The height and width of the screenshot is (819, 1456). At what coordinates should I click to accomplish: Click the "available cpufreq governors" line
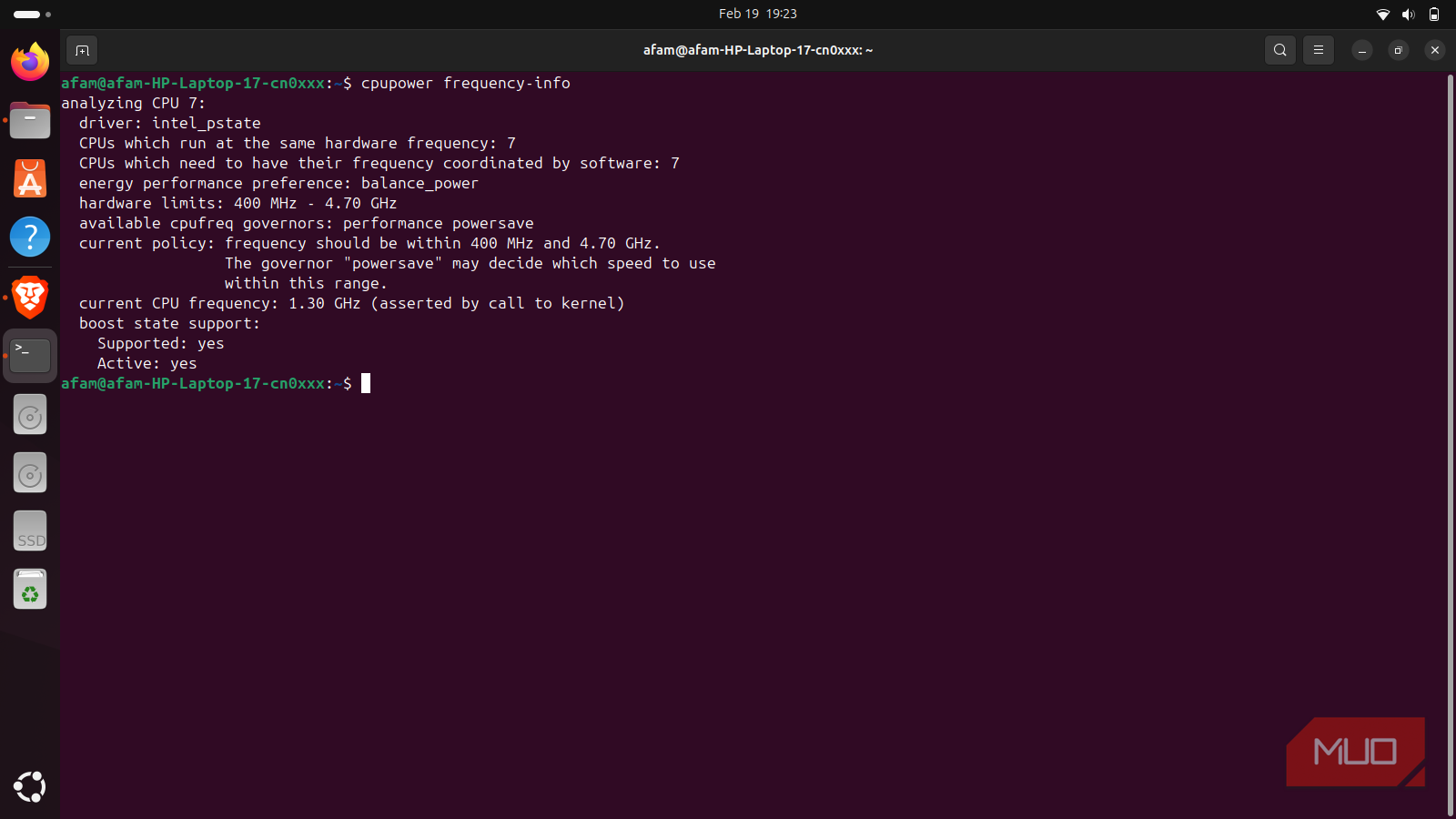(307, 223)
